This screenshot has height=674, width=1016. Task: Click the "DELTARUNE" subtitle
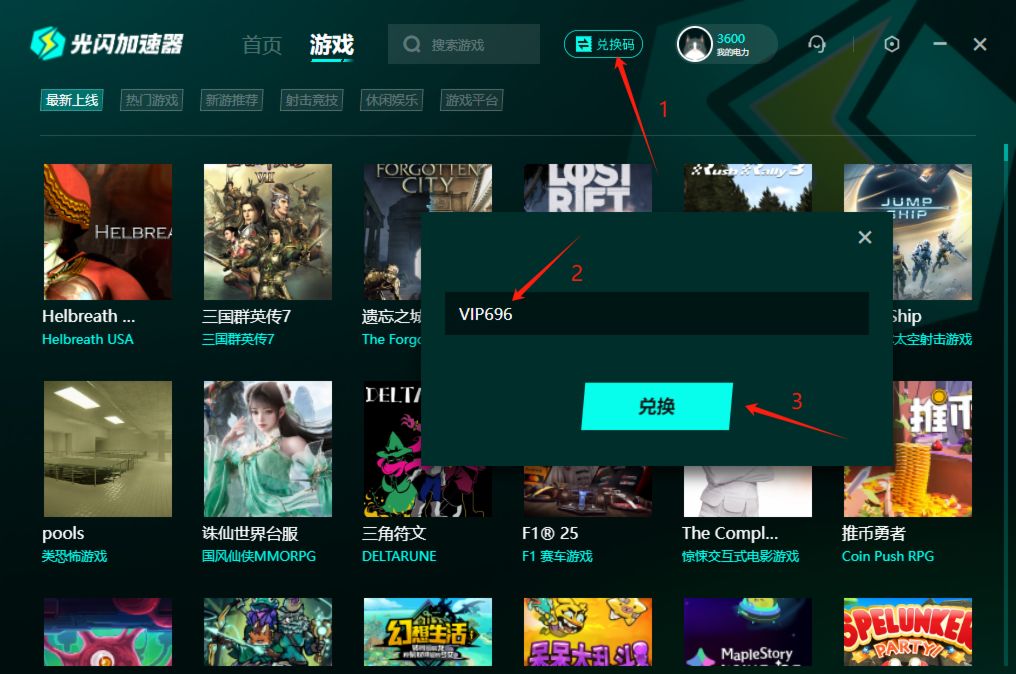[399, 556]
